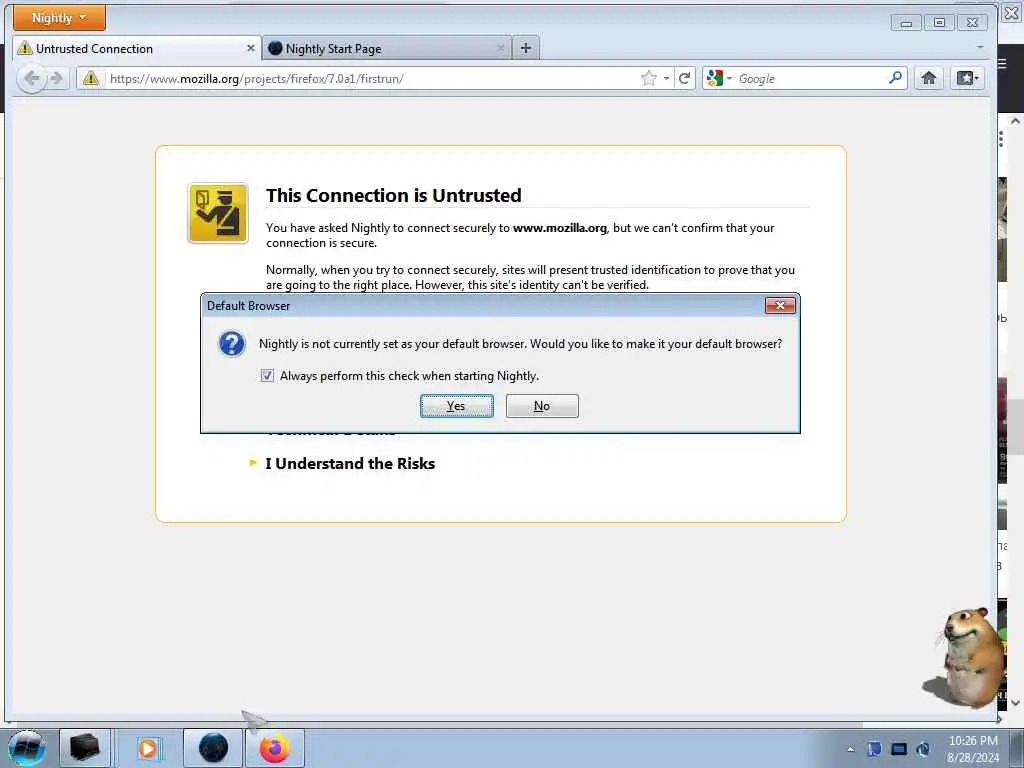Maximize the Nightly browser window
The image size is (1024, 768).
(939, 23)
